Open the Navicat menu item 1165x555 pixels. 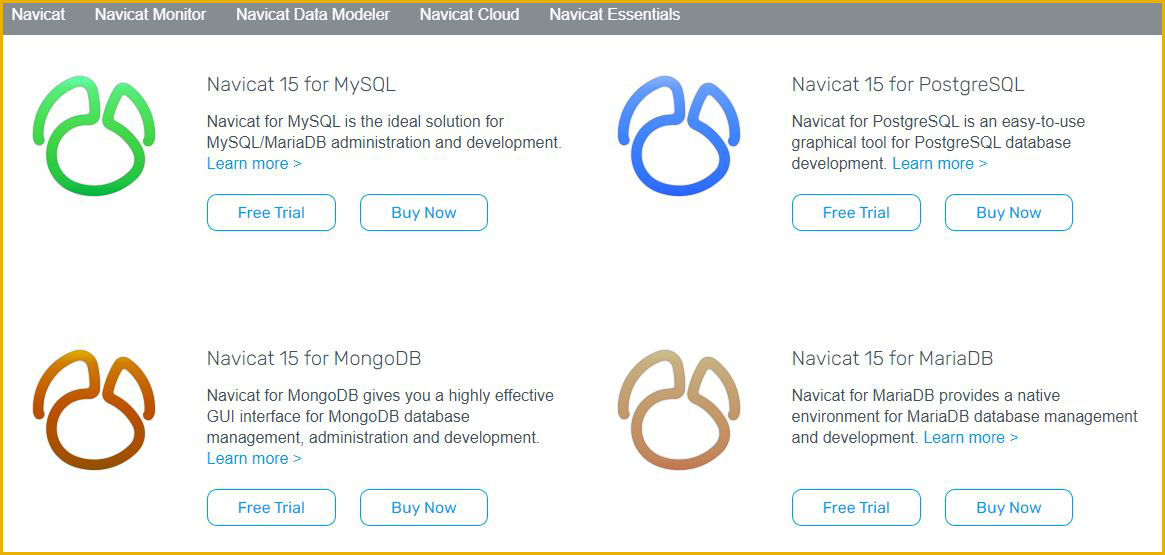click(x=39, y=15)
